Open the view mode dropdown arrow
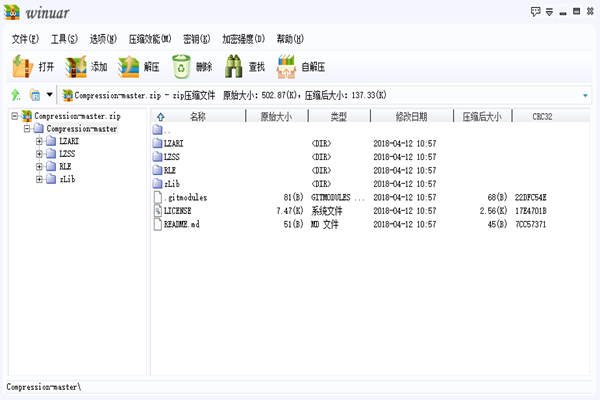600x400 pixels. pos(49,95)
